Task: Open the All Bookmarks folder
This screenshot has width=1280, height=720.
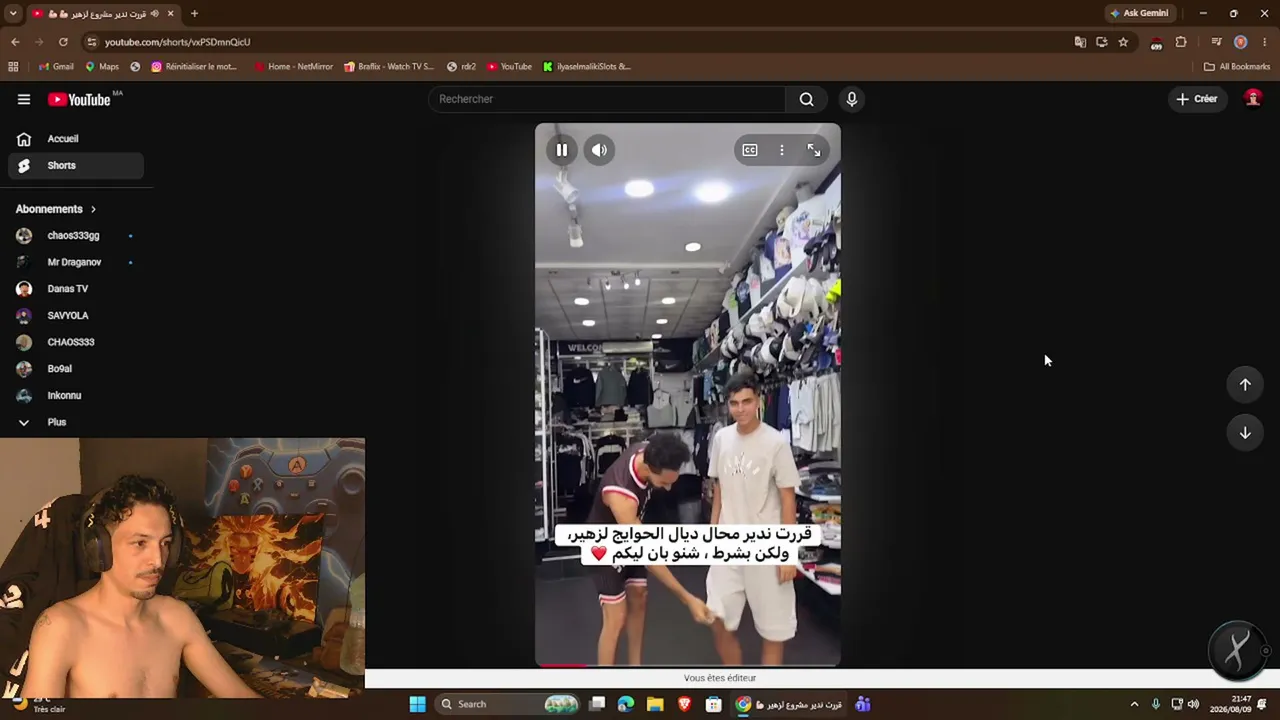Action: pos(1237,67)
